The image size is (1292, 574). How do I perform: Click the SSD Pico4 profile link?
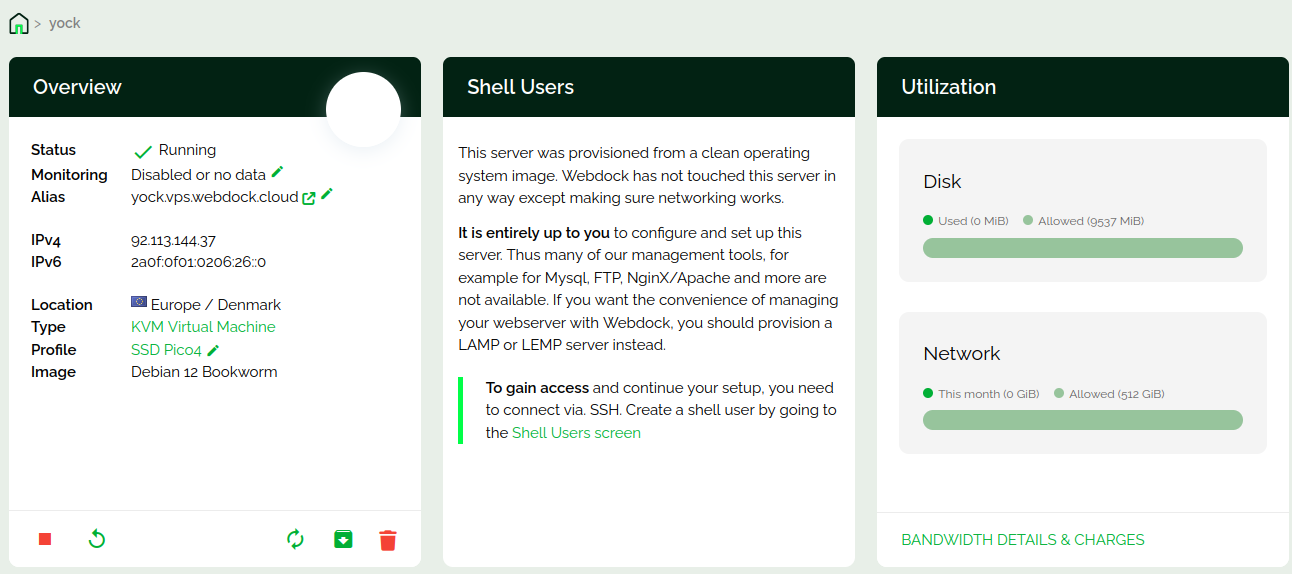pyautogui.click(x=166, y=350)
